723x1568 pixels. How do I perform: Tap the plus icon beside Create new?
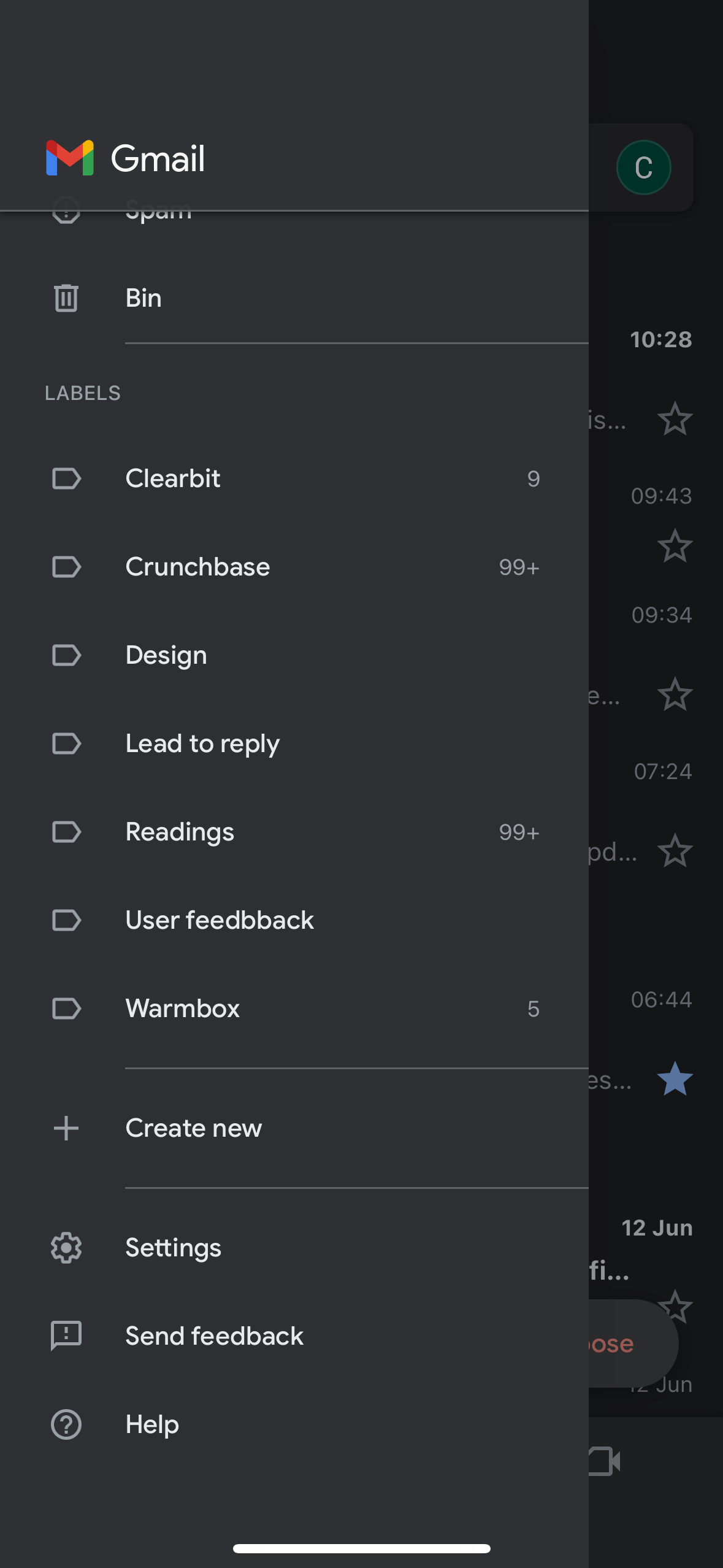coord(66,1128)
